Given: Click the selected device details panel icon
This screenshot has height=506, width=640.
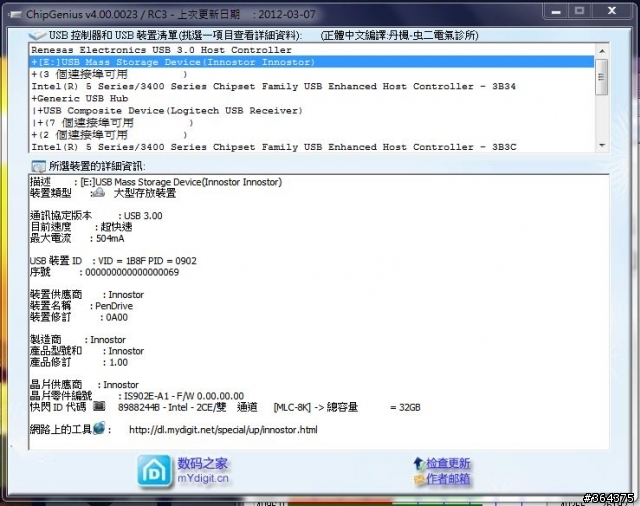Looking at the screenshot, I should [x=38, y=166].
